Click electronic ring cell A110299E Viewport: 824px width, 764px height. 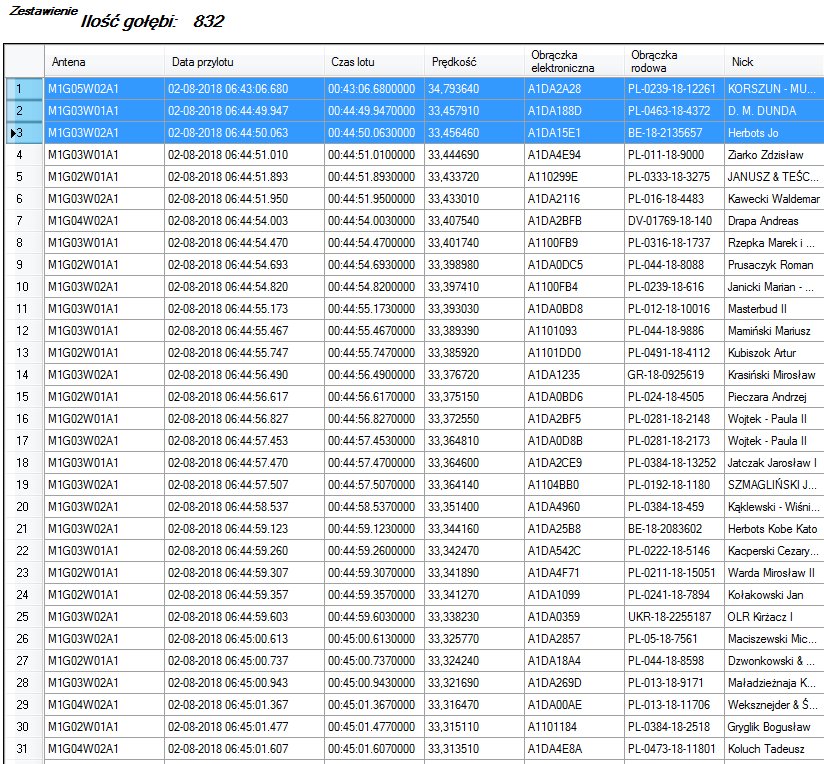click(x=574, y=177)
